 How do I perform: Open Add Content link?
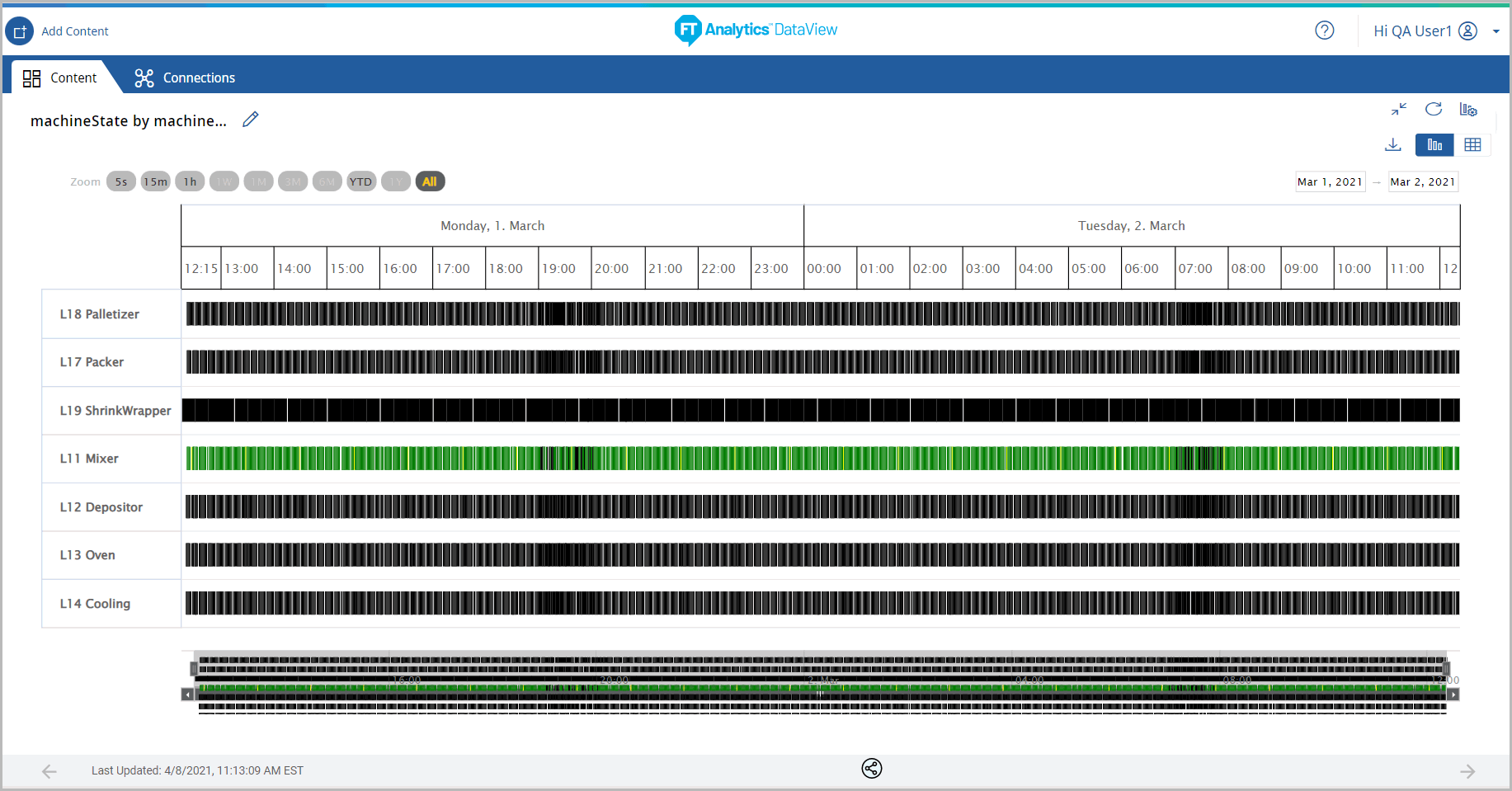point(75,31)
